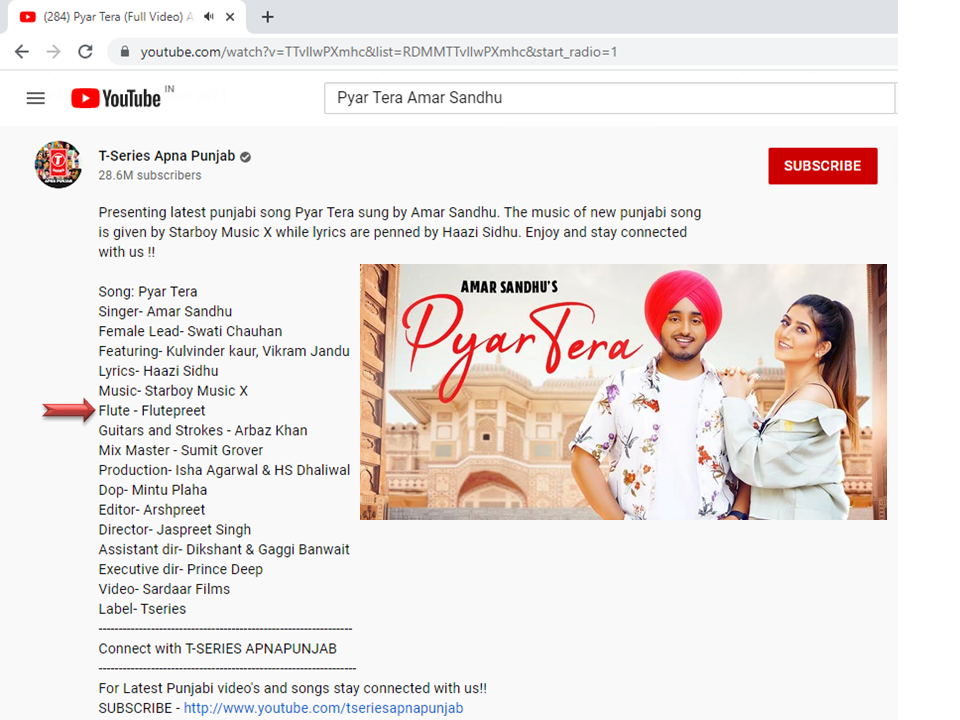
Task: Focus the browser address bar URL
Action: 378,52
